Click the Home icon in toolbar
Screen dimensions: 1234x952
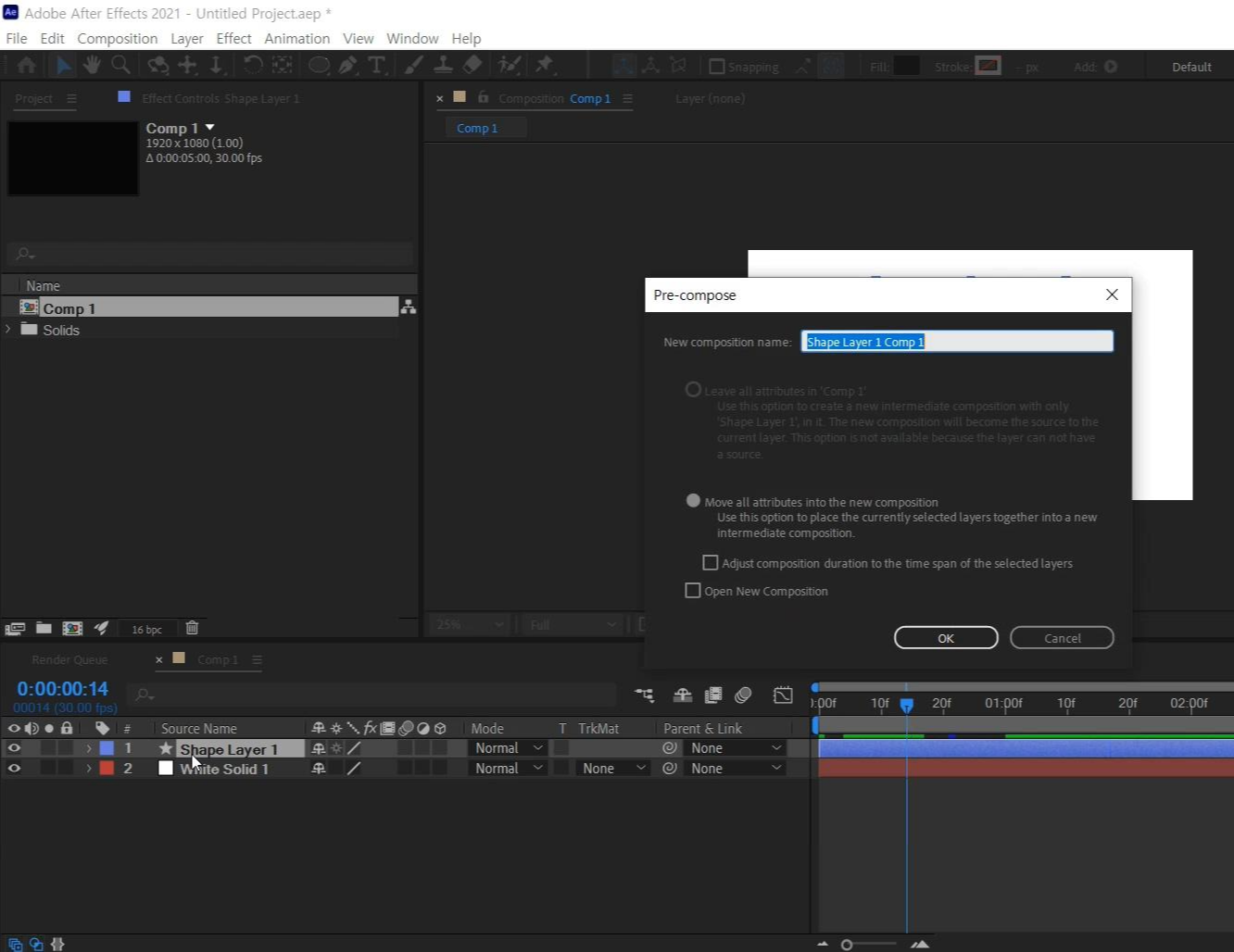click(27, 66)
